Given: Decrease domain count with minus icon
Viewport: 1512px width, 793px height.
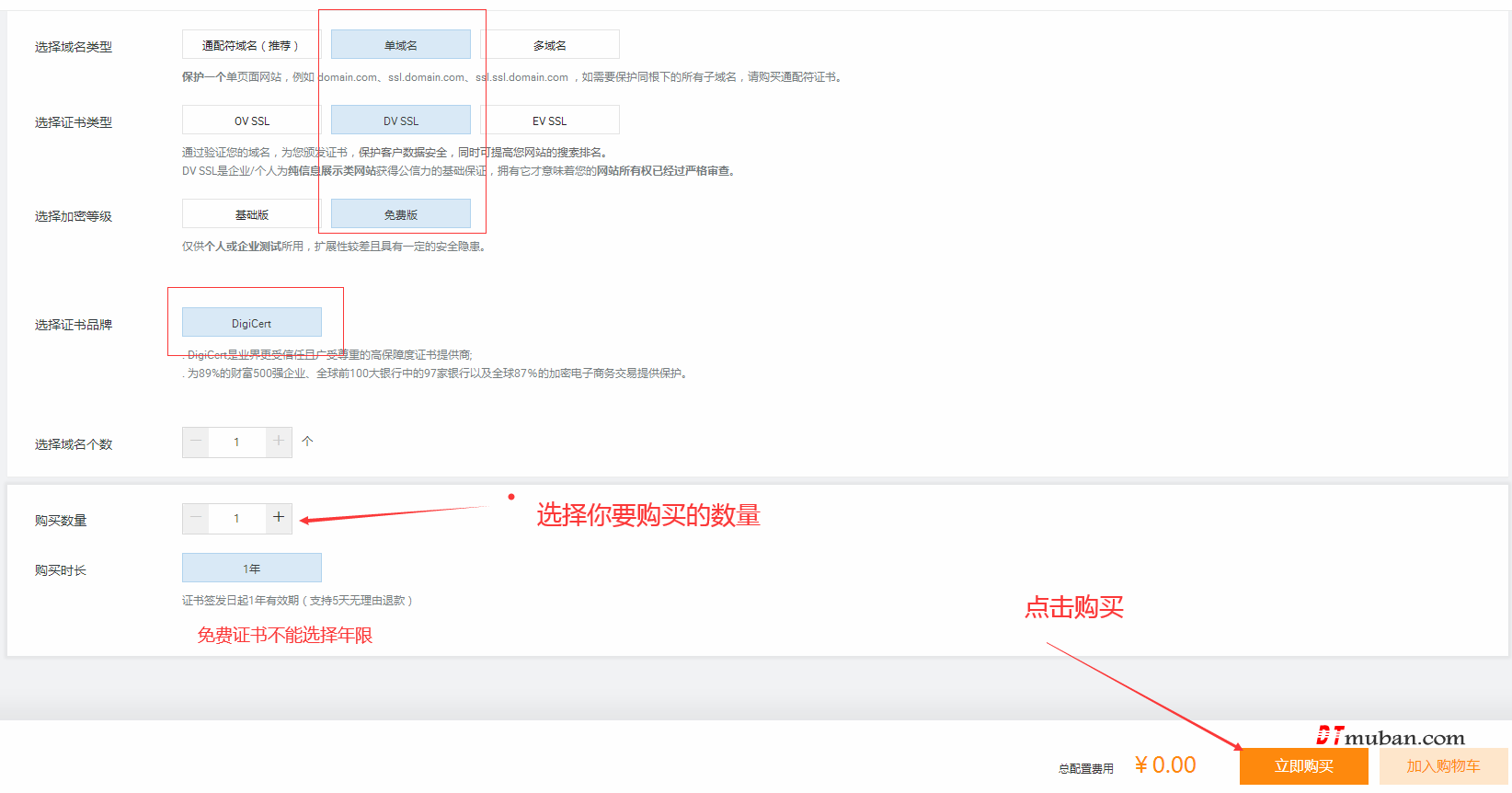Looking at the screenshot, I should [196, 442].
